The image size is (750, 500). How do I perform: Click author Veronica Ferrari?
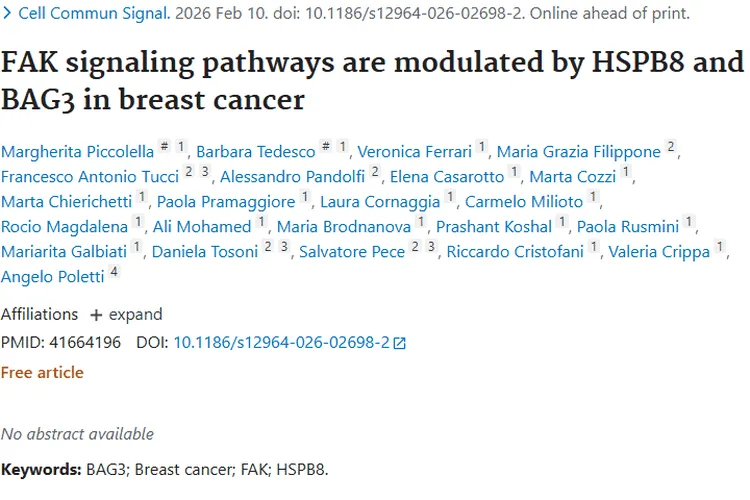tap(414, 152)
